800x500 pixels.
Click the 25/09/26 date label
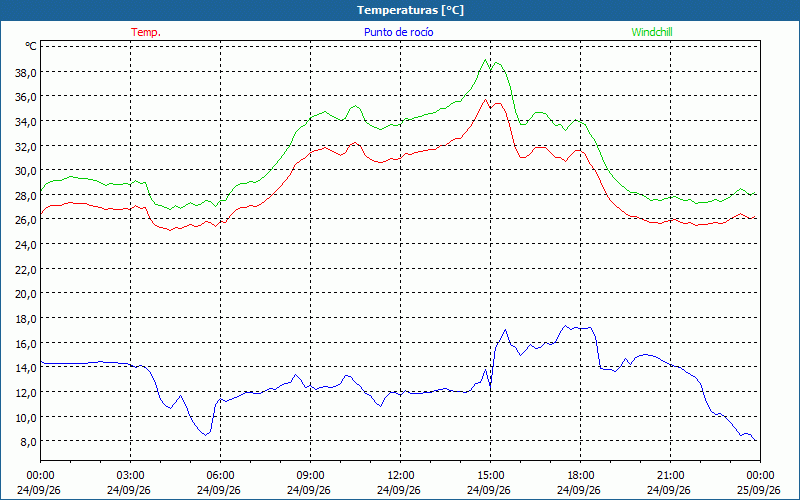point(758,490)
